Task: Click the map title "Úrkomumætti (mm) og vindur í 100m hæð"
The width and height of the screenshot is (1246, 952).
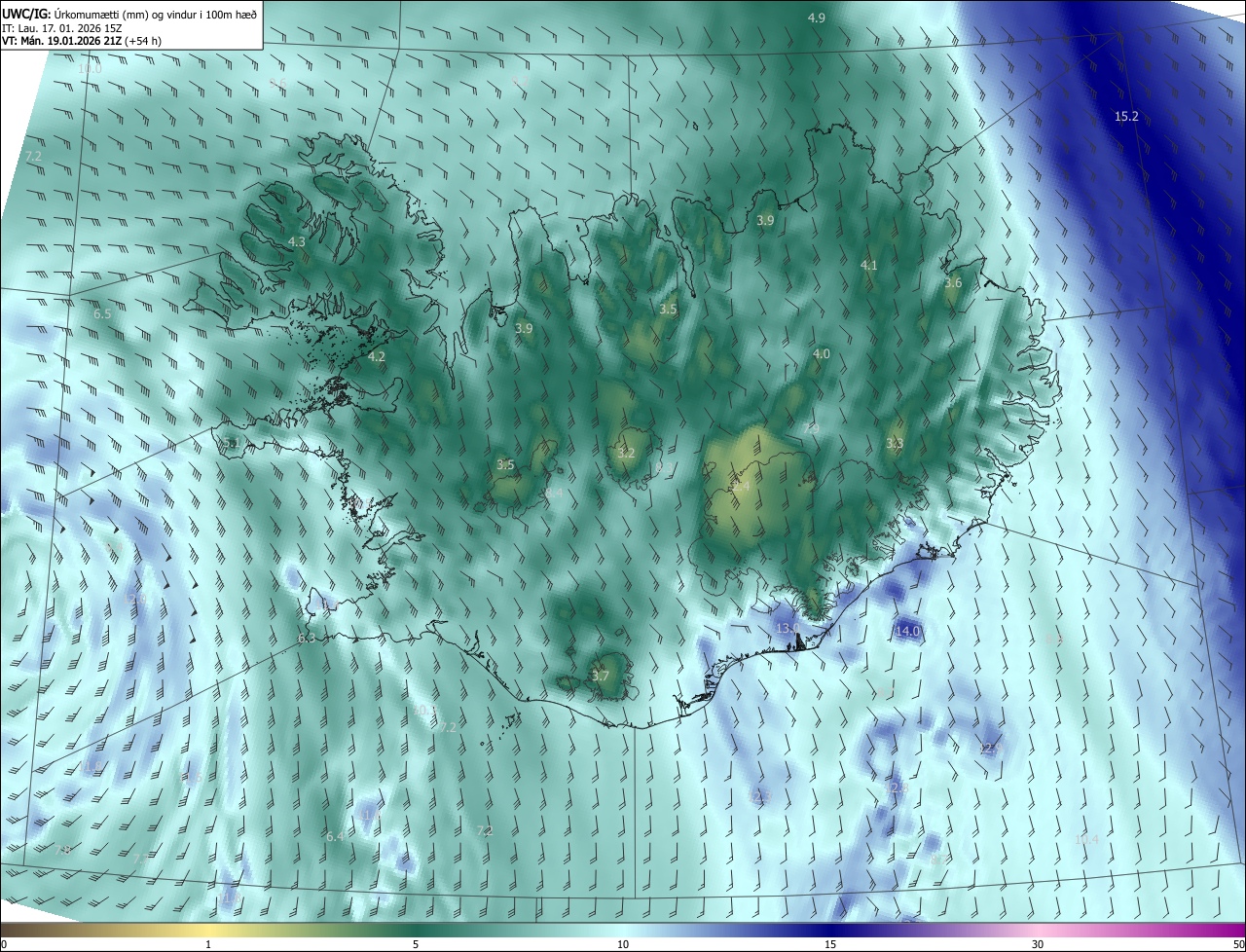Action: (x=154, y=14)
